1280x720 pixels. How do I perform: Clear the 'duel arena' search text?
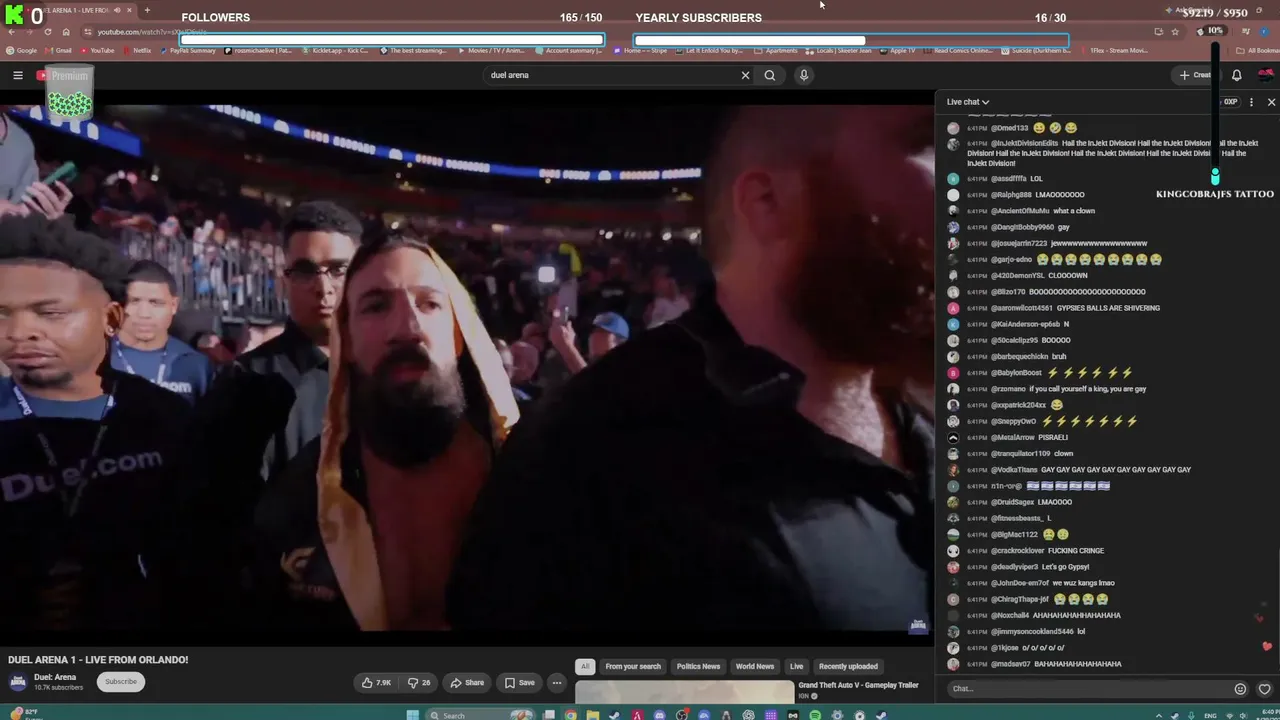(745, 75)
